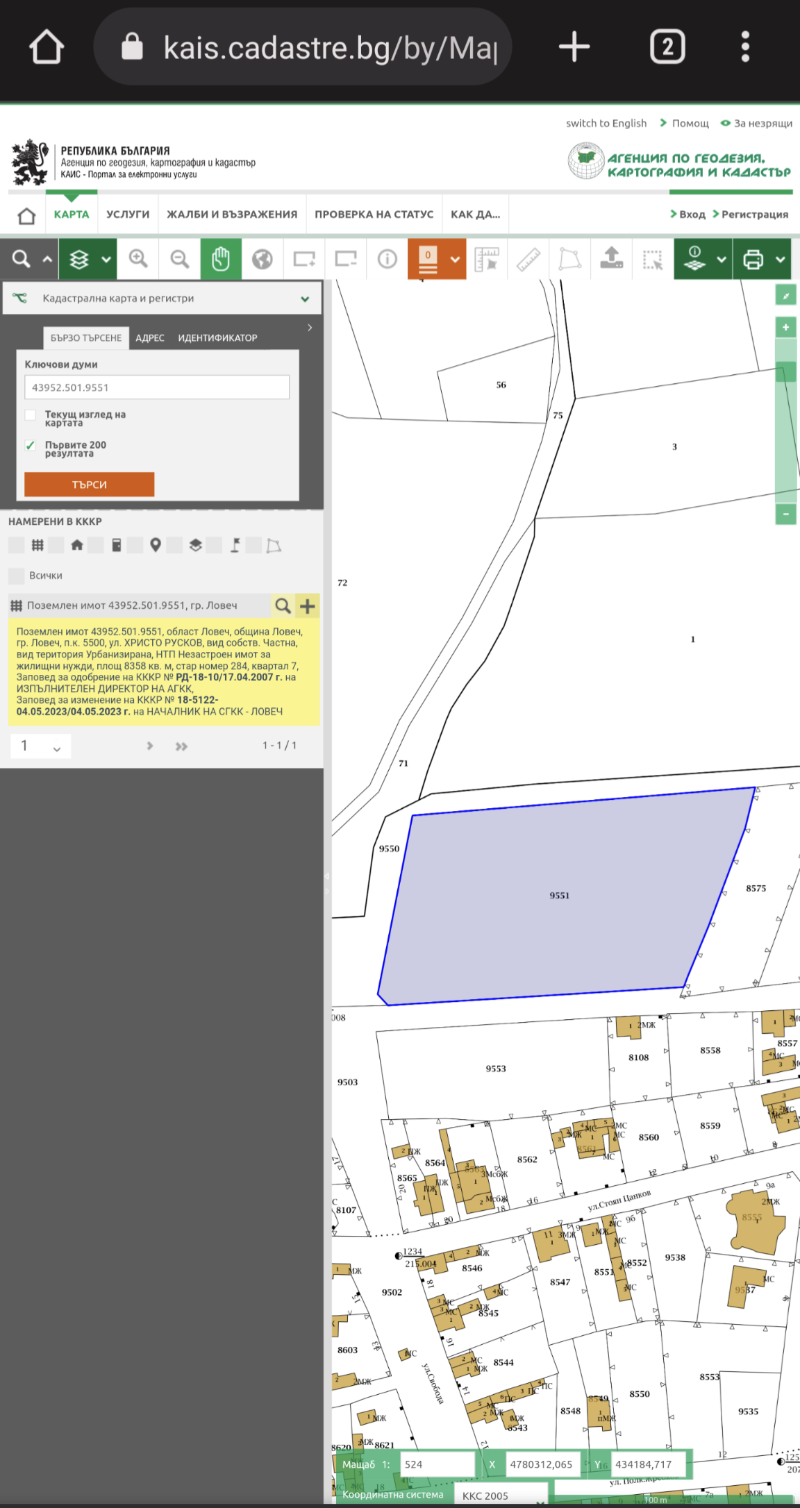Click the map zoom level slider
The image size is (800, 1508).
[786, 420]
